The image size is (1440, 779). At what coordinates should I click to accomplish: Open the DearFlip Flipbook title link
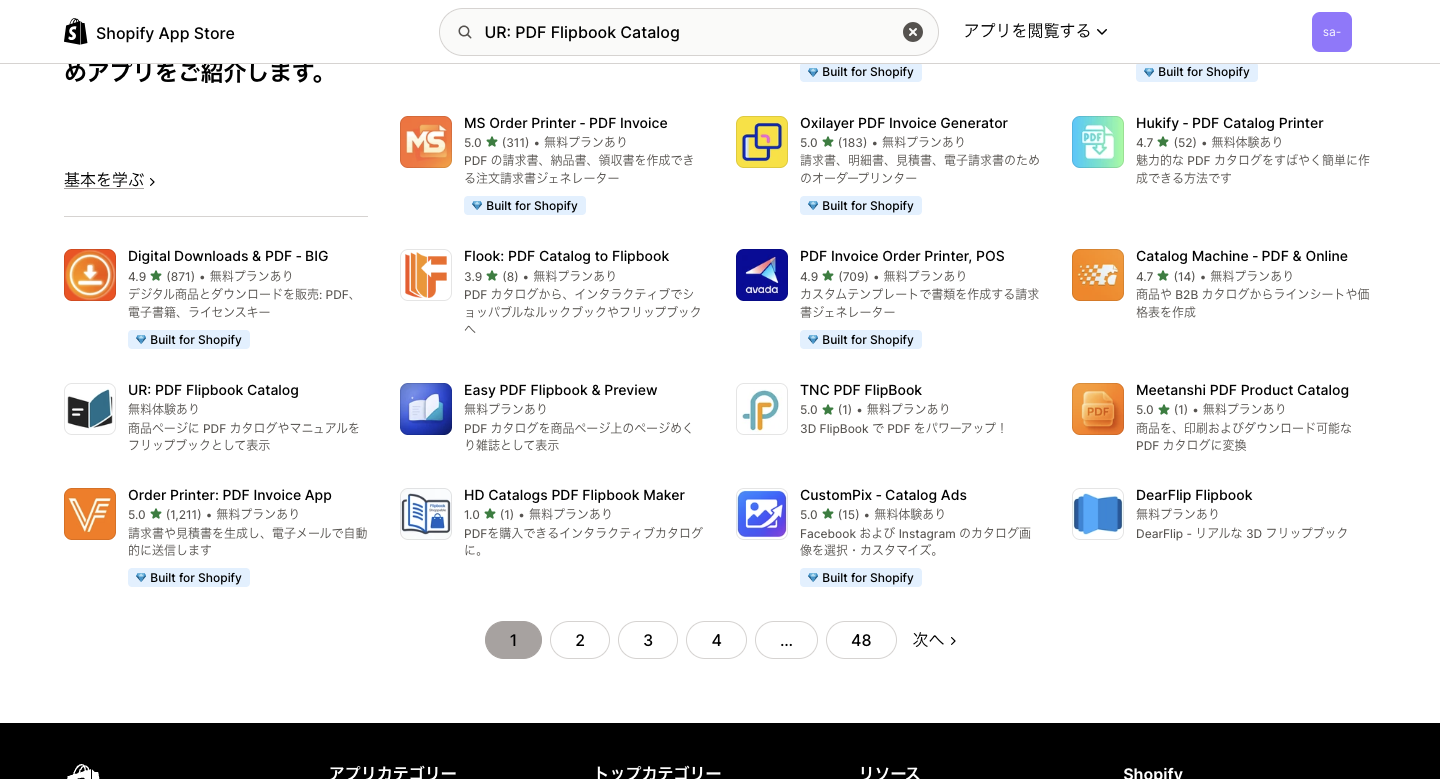pos(1194,495)
